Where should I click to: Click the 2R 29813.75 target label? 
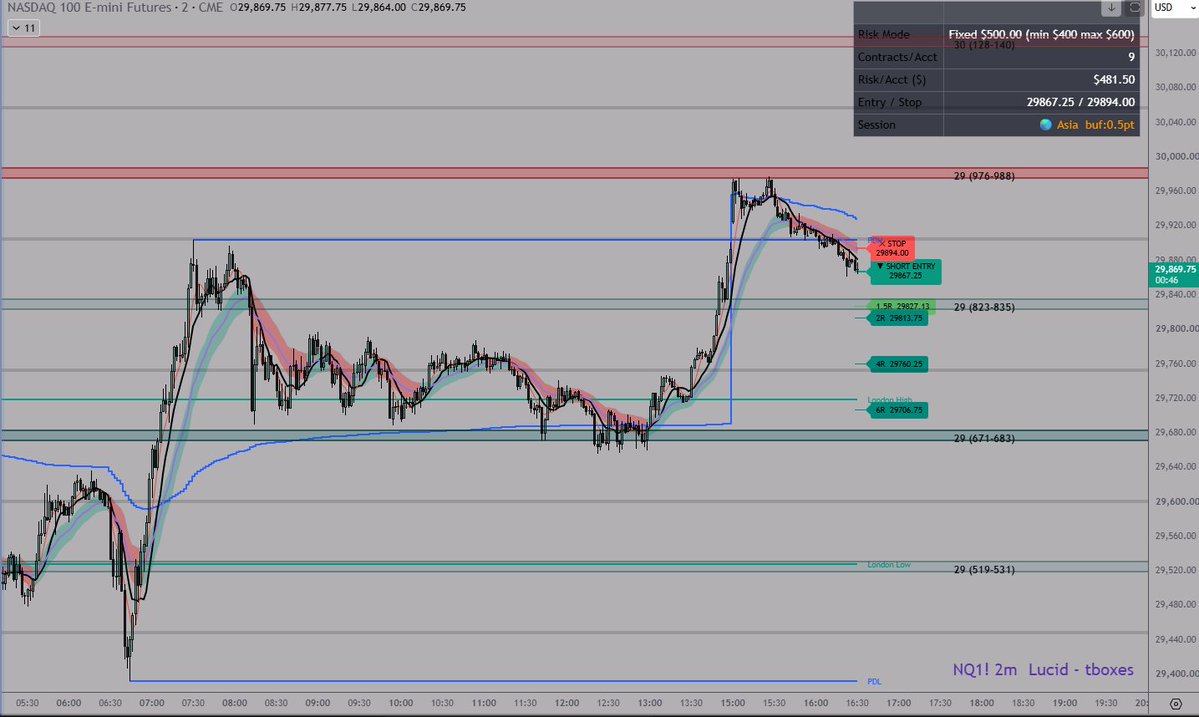[x=898, y=319]
